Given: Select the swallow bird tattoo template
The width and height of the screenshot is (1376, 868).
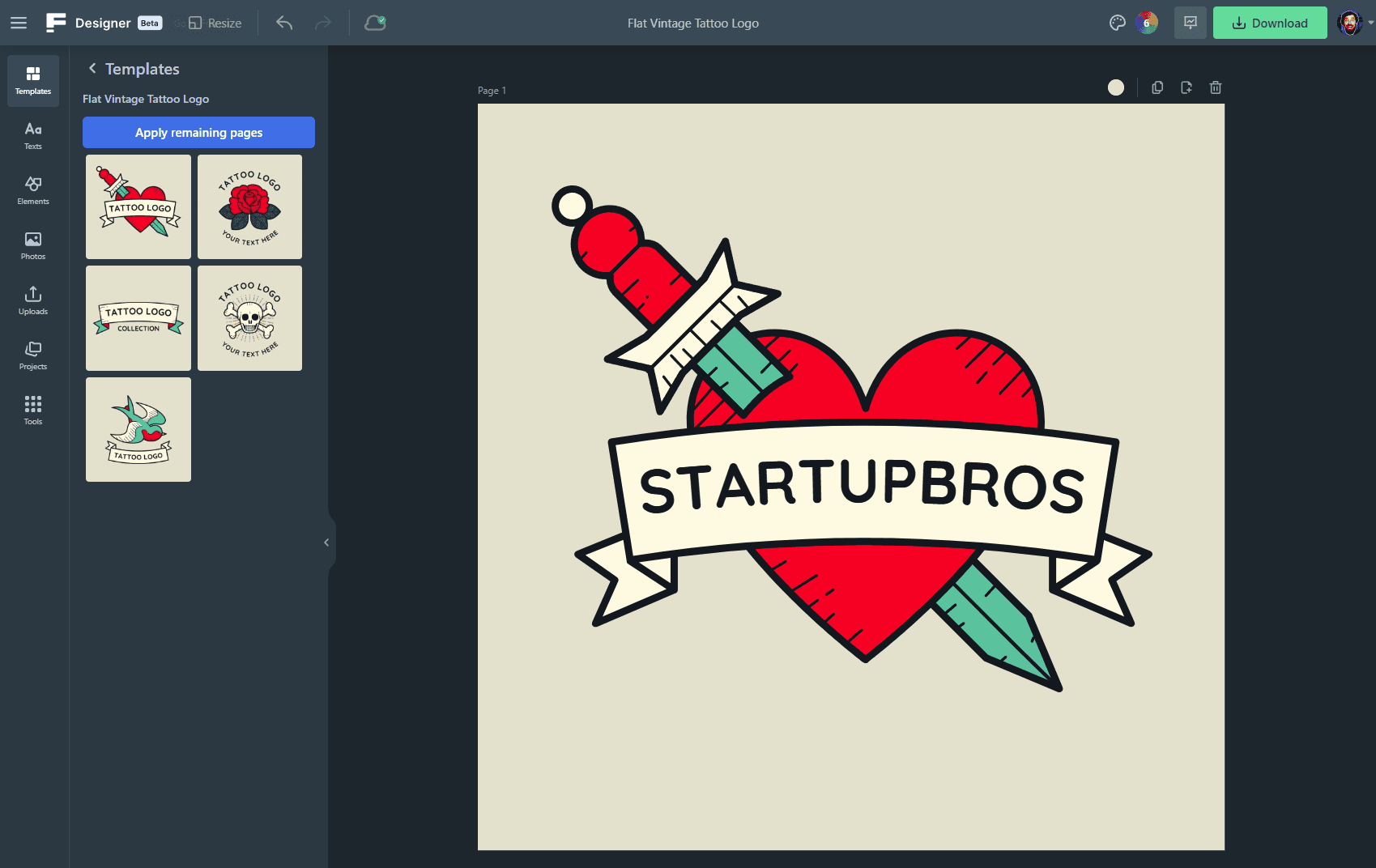Looking at the screenshot, I should tap(138, 430).
